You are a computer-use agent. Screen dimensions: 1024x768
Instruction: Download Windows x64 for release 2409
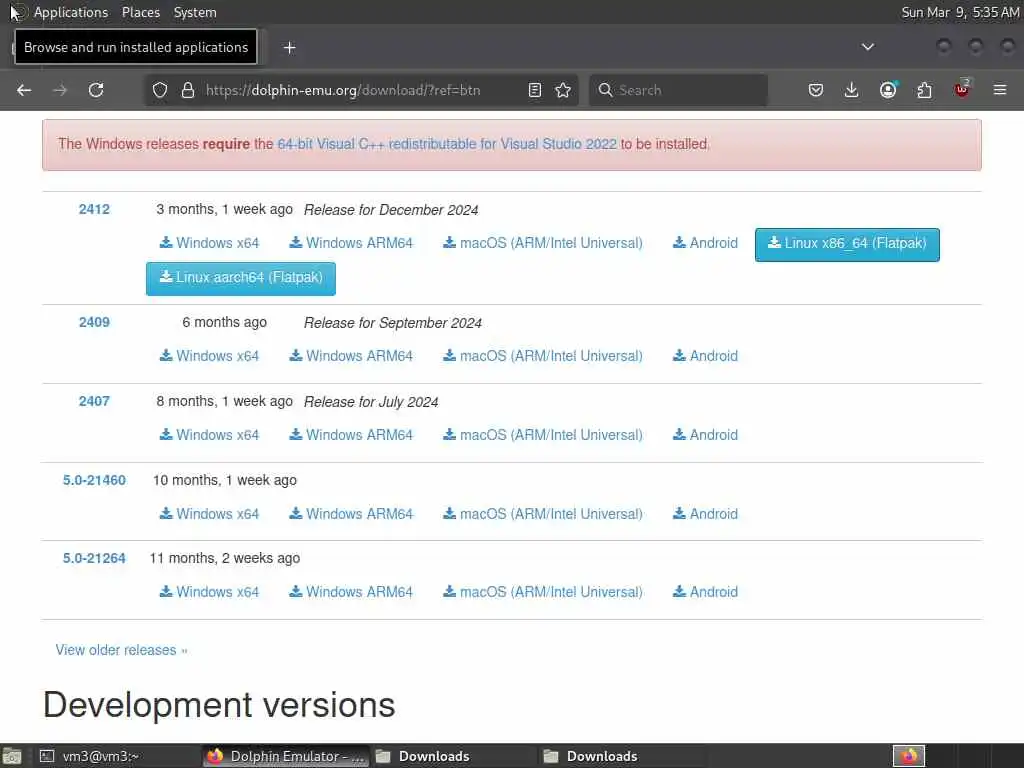coord(210,356)
